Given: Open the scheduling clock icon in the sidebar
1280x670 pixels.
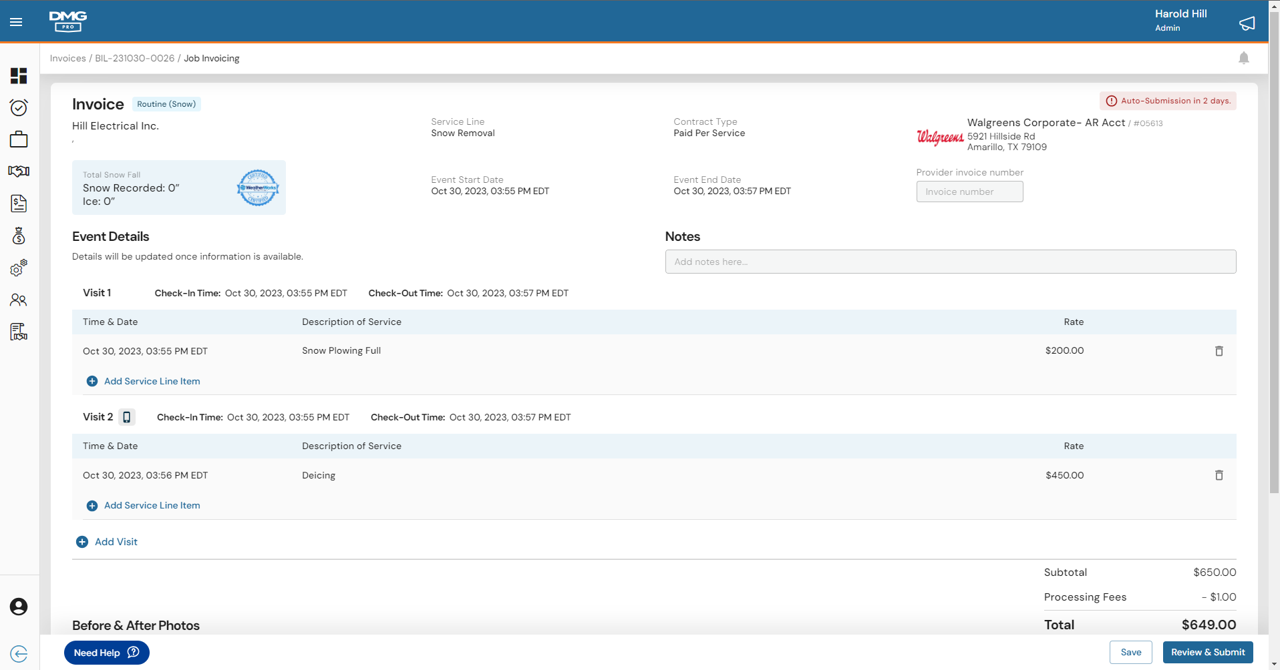Looking at the screenshot, I should point(18,107).
